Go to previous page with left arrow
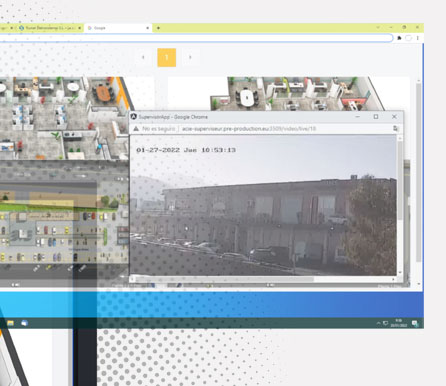This screenshot has height=386, width=446. tap(143, 57)
